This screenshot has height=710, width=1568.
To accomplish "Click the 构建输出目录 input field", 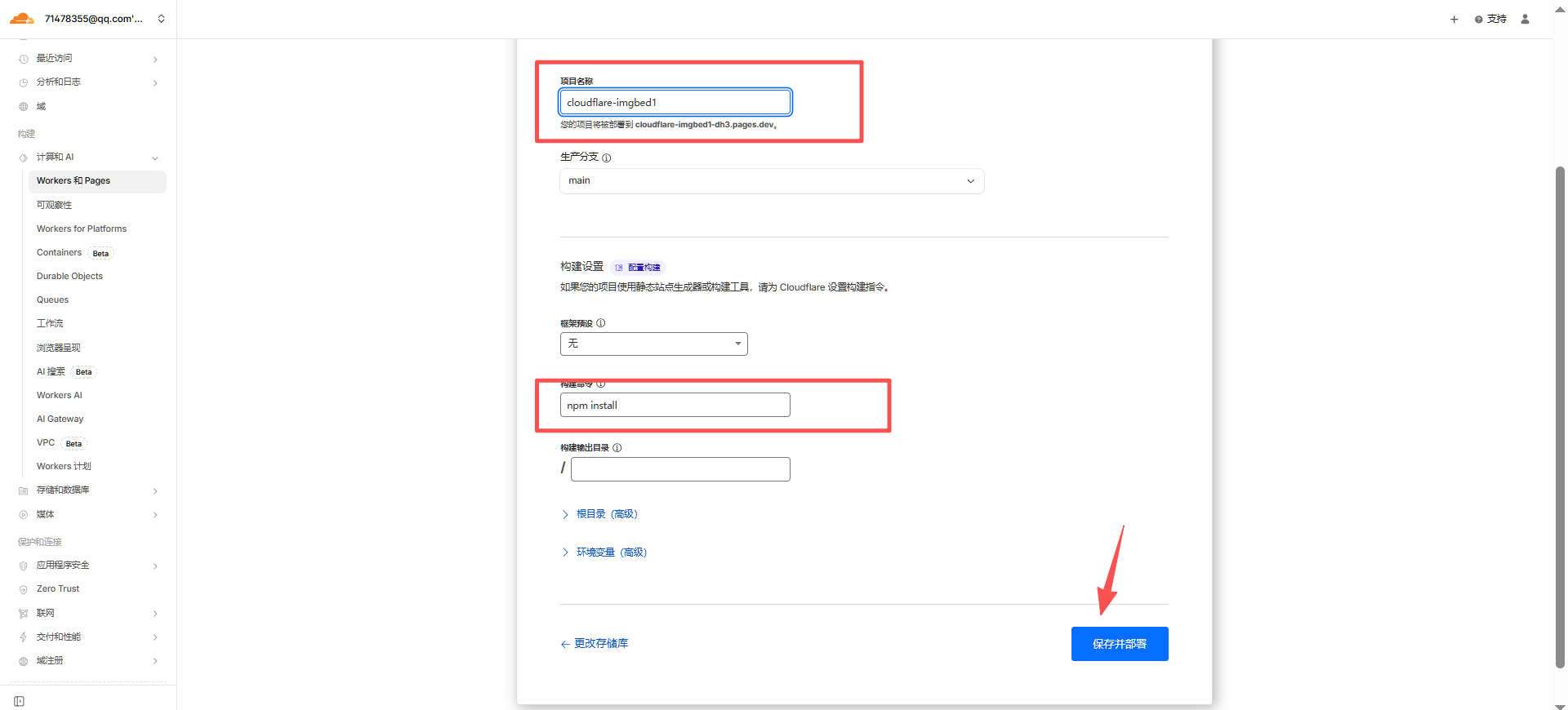I will click(680, 469).
